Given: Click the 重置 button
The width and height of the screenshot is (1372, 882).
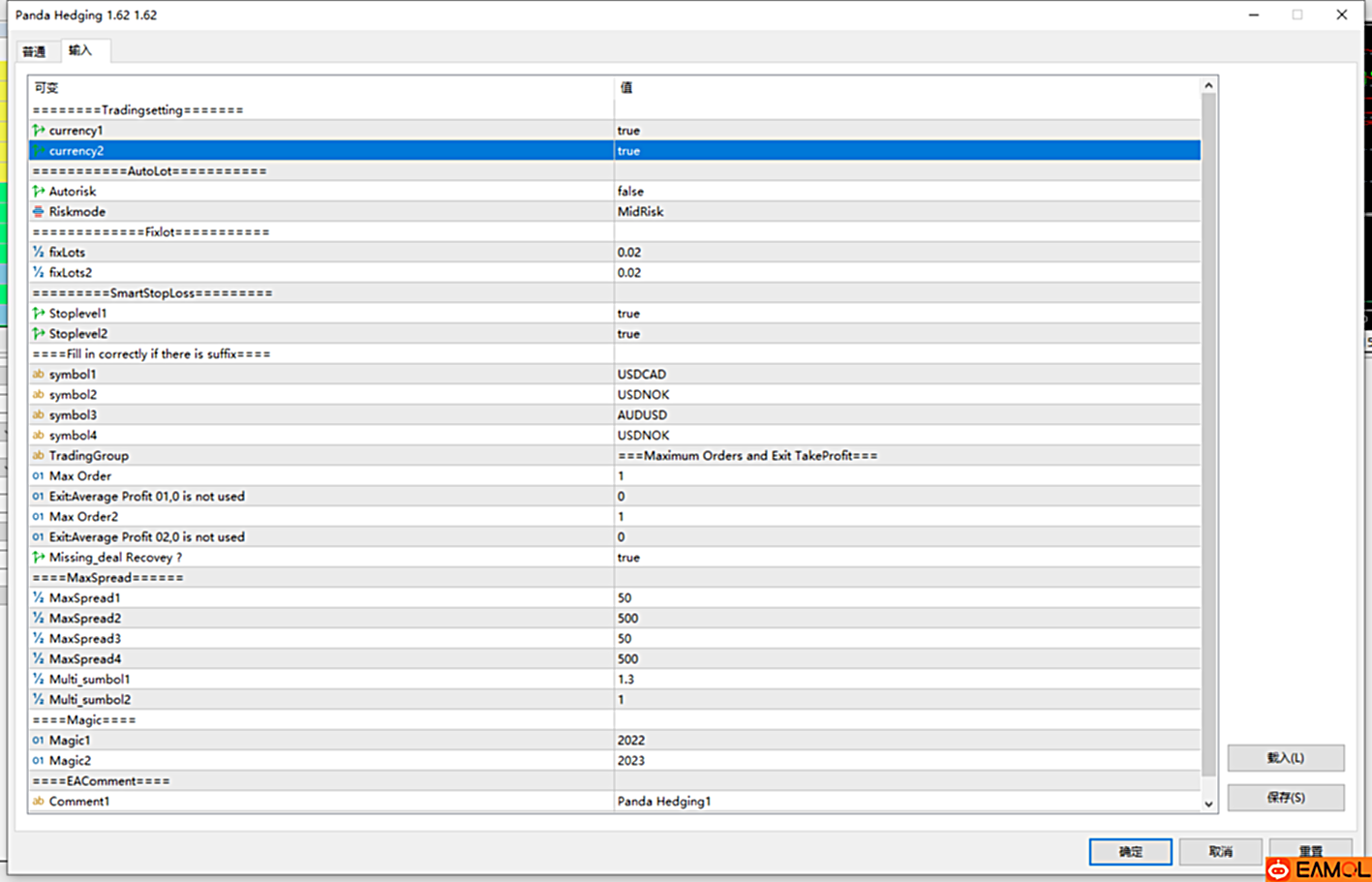Looking at the screenshot, I should pyautogui.click(x=1310, y=850).
